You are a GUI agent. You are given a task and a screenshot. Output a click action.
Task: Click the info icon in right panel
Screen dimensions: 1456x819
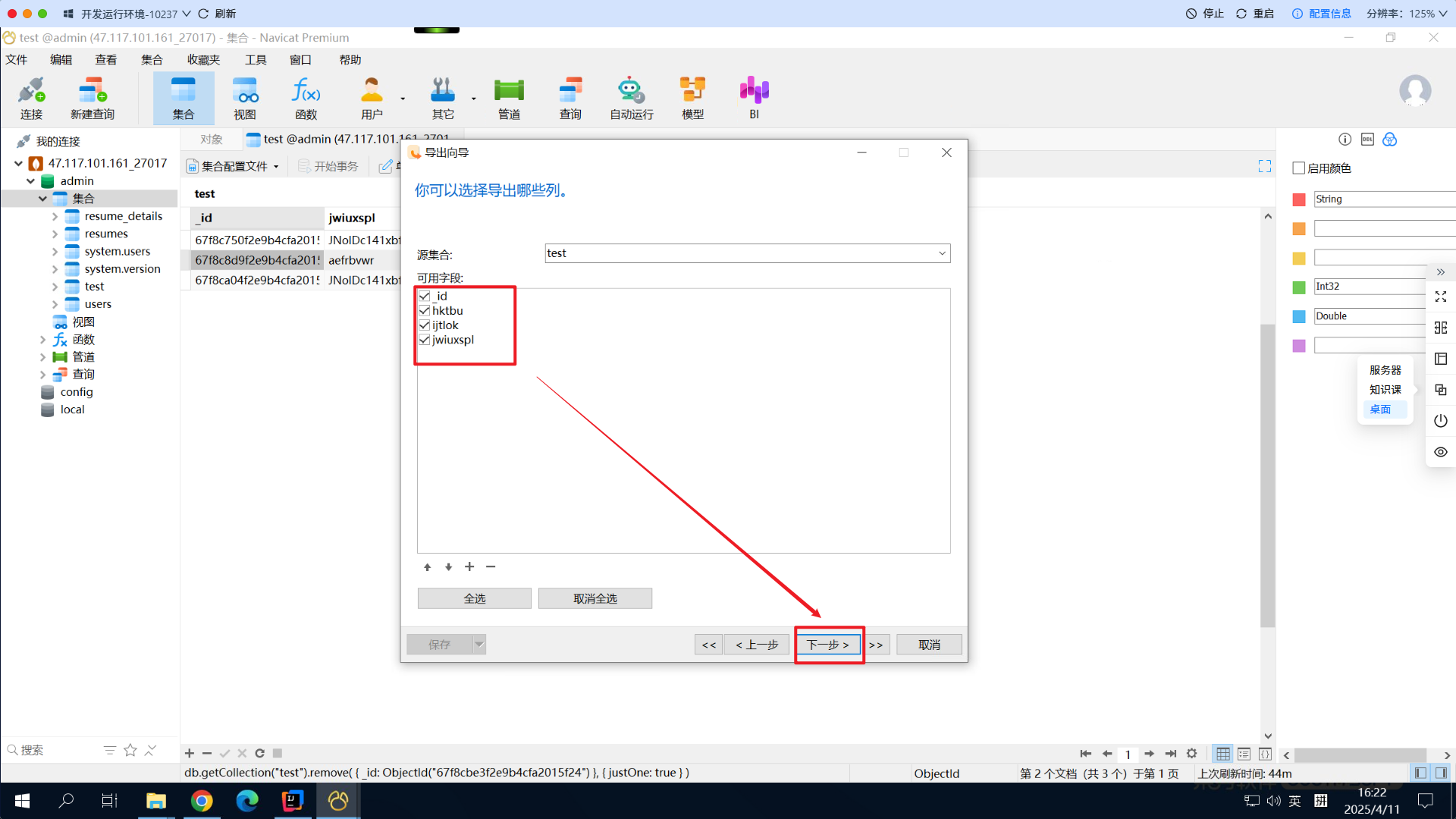coord(1345,140)
